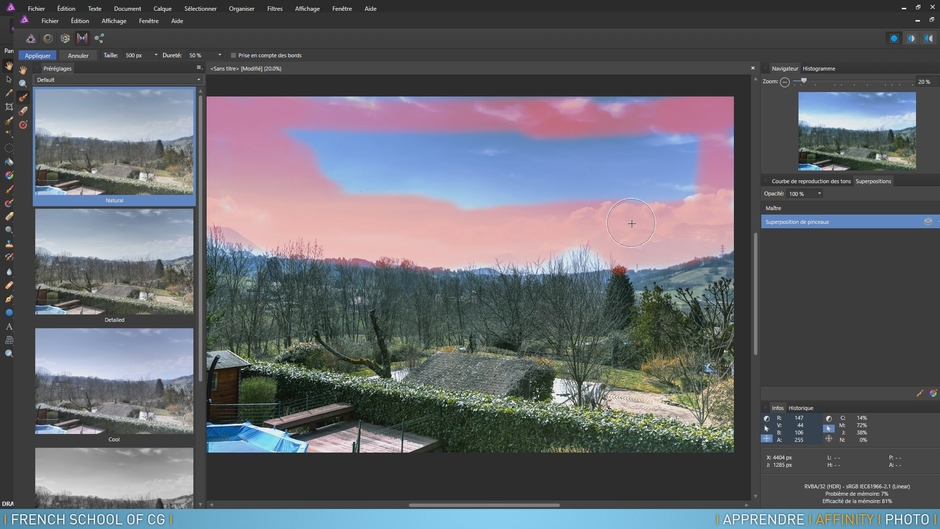
Task: Click the Appliquer button
Action: pos(38,55)
